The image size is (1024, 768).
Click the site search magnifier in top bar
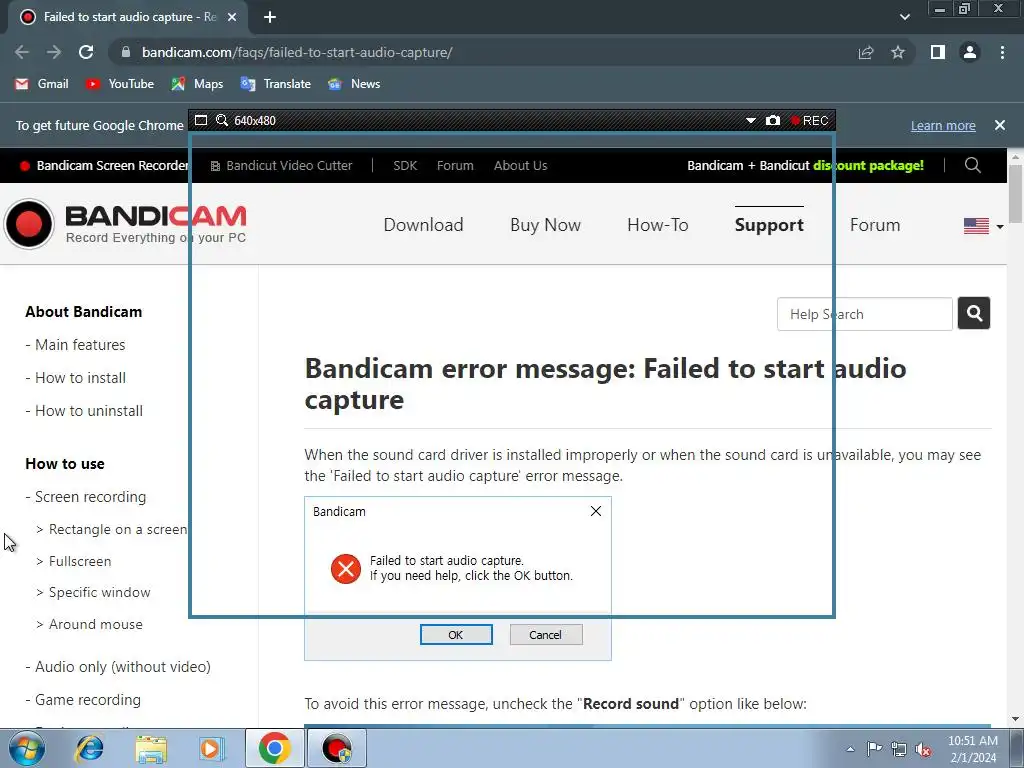pos(972,165)
